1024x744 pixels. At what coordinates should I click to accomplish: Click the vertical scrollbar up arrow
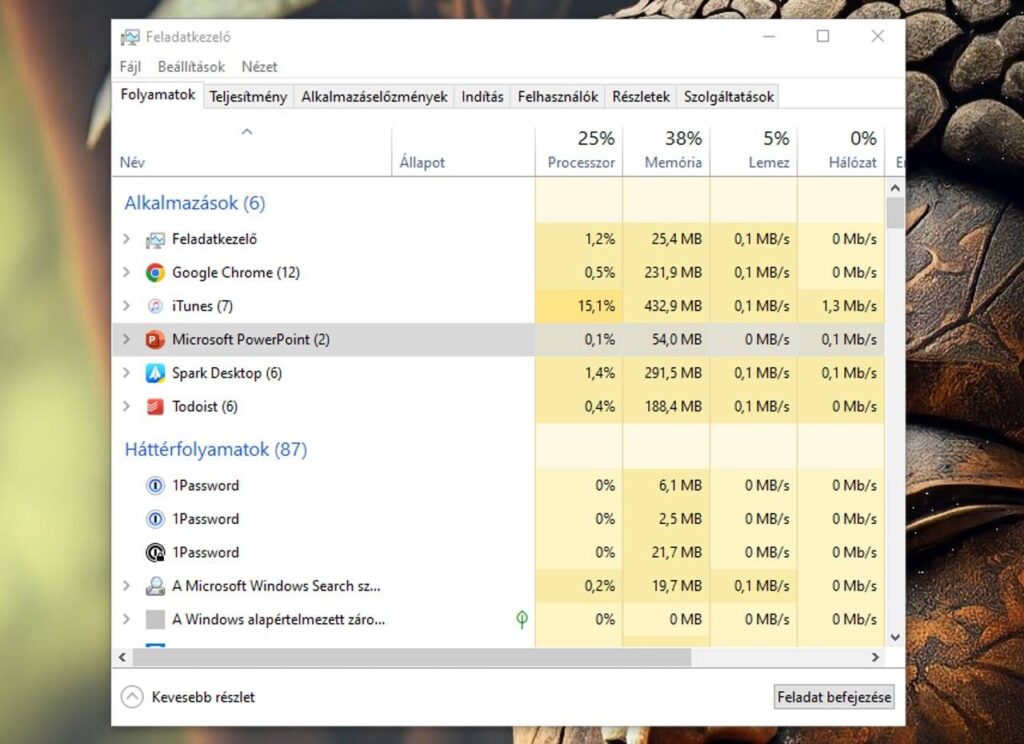pos(895,188)
